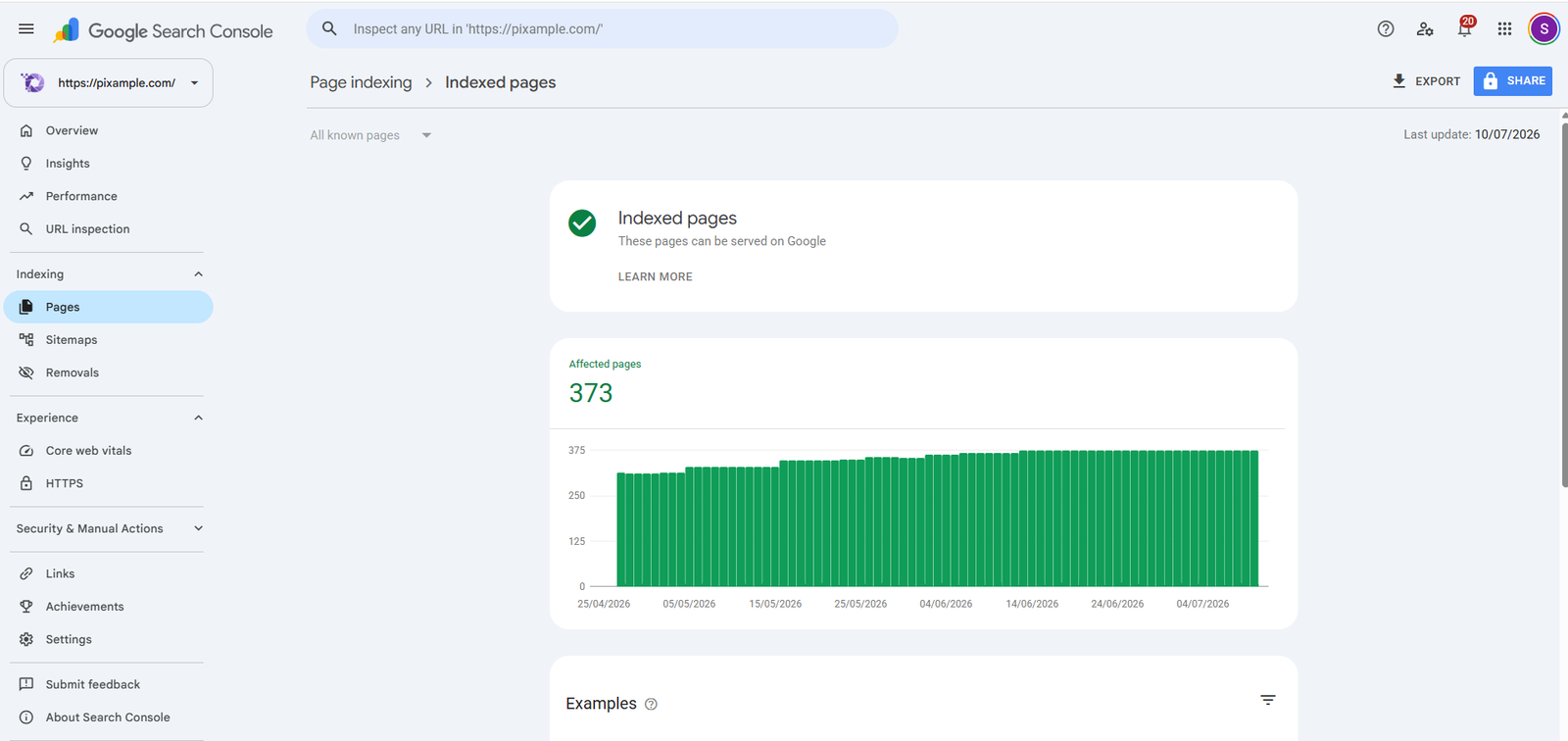This screenshot has height=741, width=1568.
Task: Click the Core web vitals gauge icon
Action: [x=26, y=451]
